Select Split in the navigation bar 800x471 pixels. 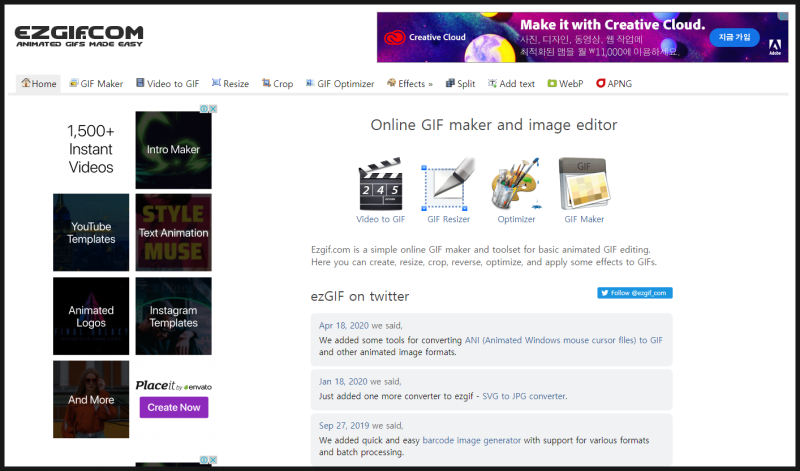(x=460, y=84)
